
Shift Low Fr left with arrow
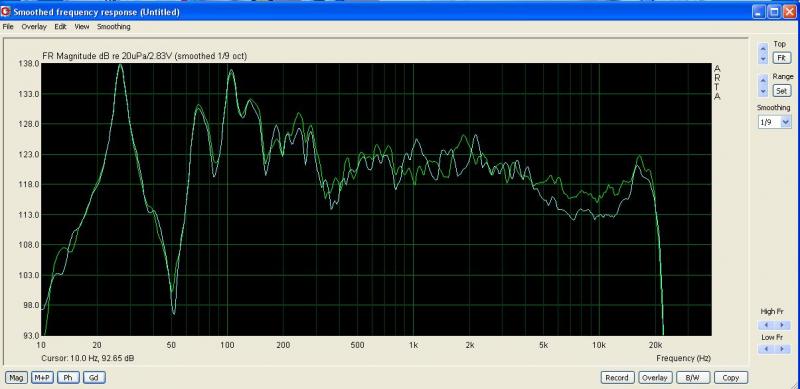(x=766, y=349)
